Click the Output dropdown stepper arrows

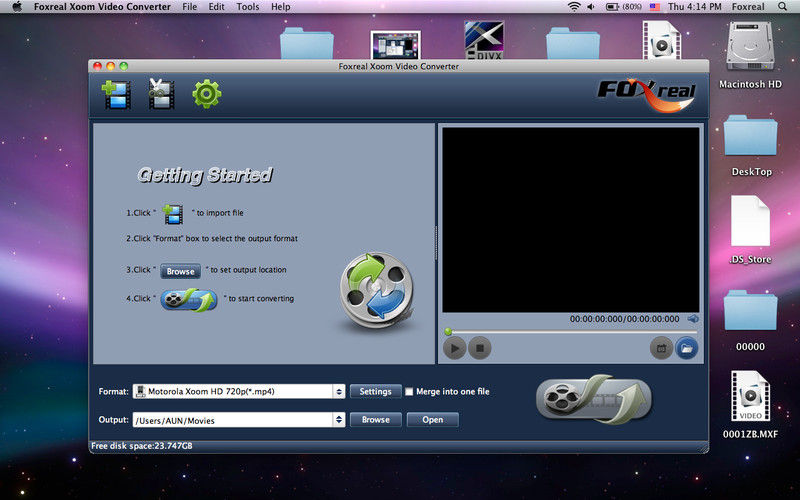click(339, 420)
